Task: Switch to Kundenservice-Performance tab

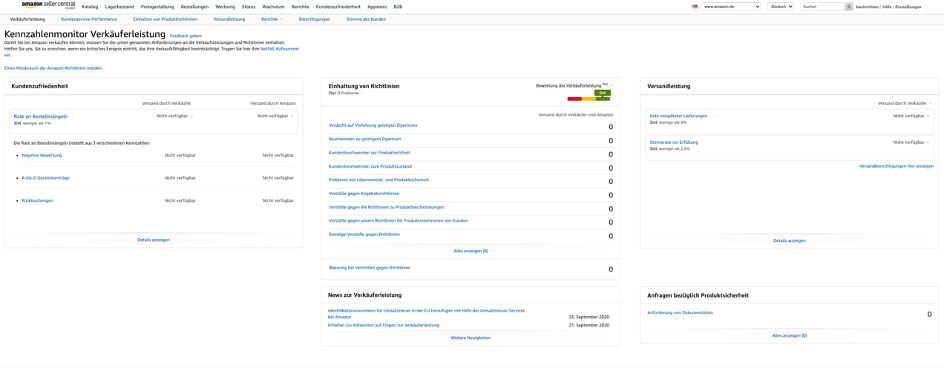Action: pos(89,19)
